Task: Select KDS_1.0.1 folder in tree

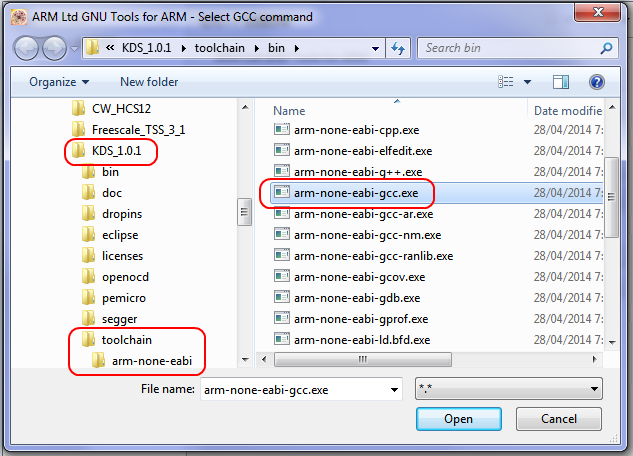Action: point(107,151)
